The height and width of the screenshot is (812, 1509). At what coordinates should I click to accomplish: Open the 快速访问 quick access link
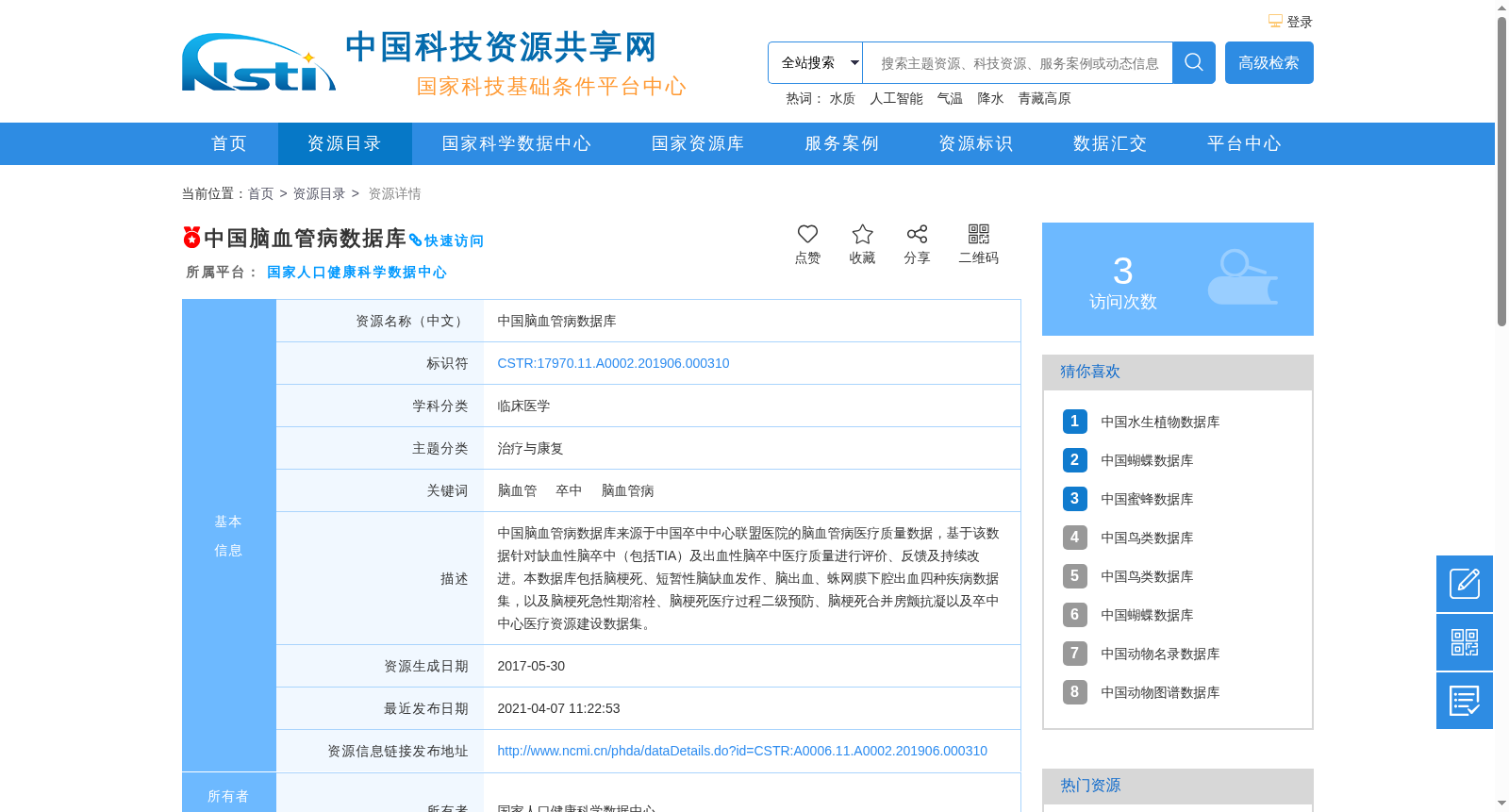(446, 240)
